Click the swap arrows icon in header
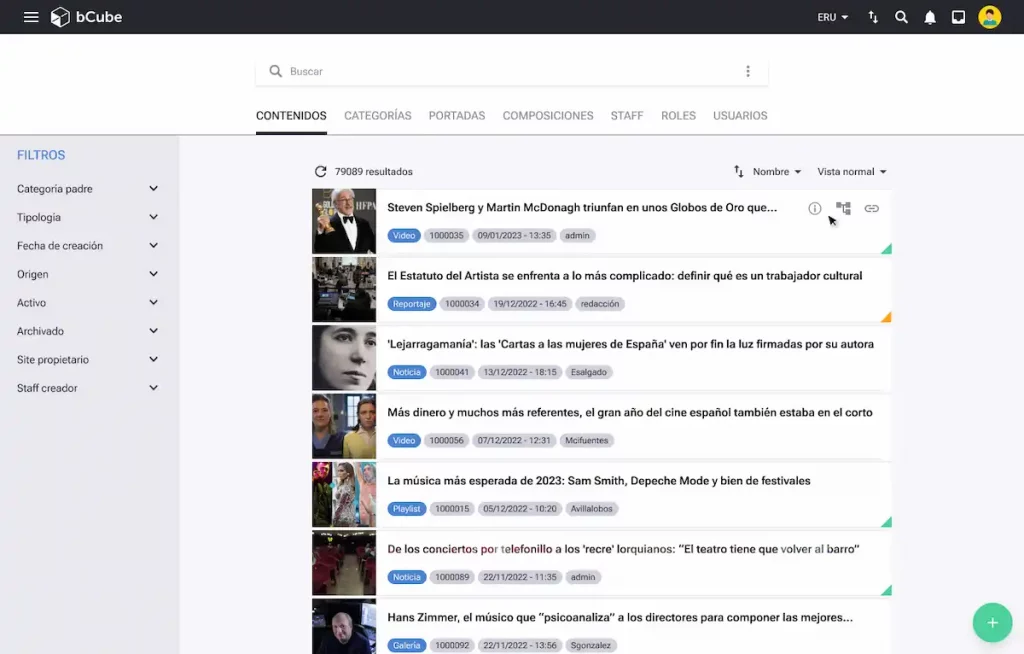Image resolution: width=1024 pixels, height=654 pixels. click(x=873, y=17)
